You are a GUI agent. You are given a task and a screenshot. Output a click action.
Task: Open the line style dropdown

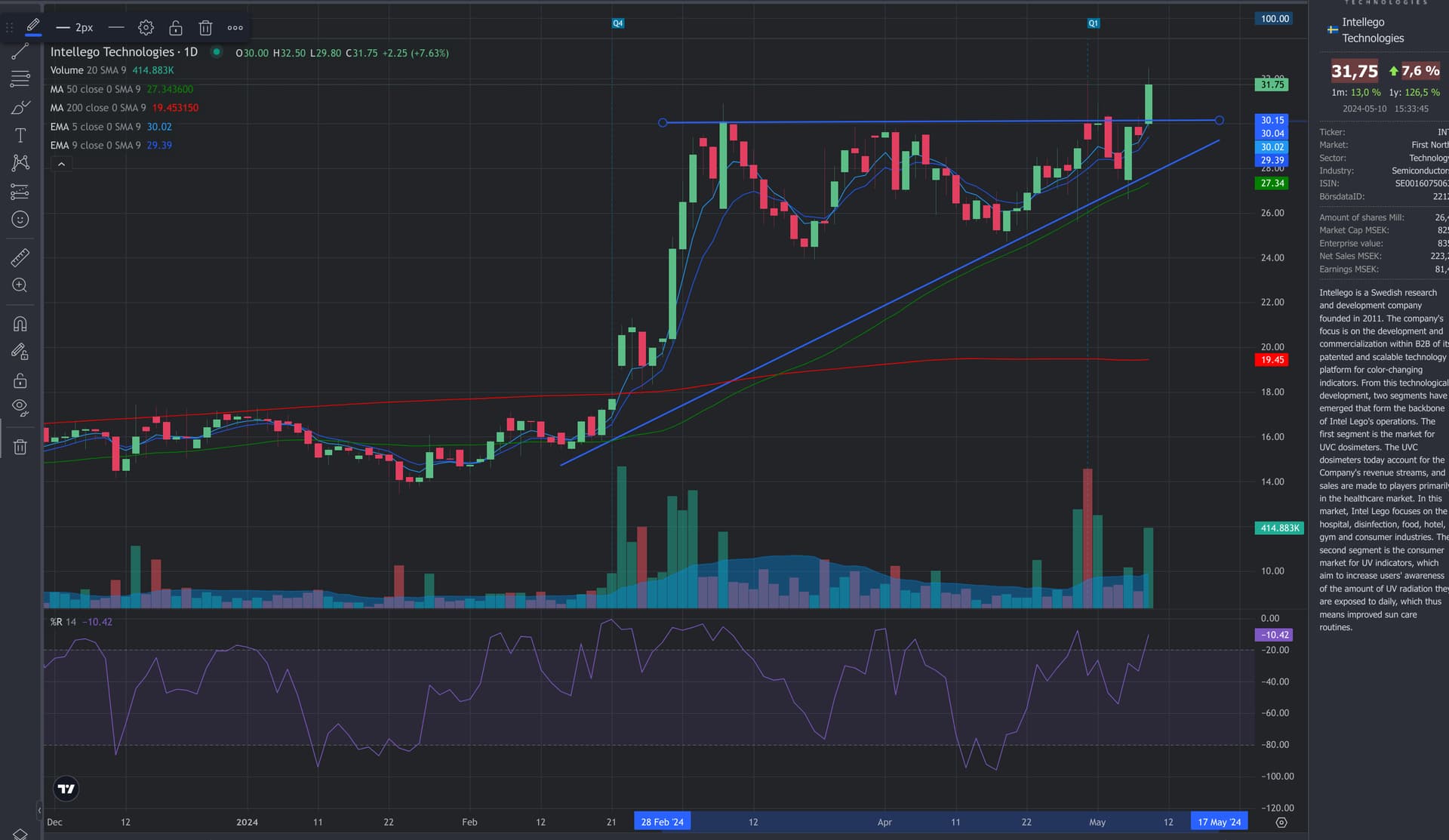pos(116,28)
